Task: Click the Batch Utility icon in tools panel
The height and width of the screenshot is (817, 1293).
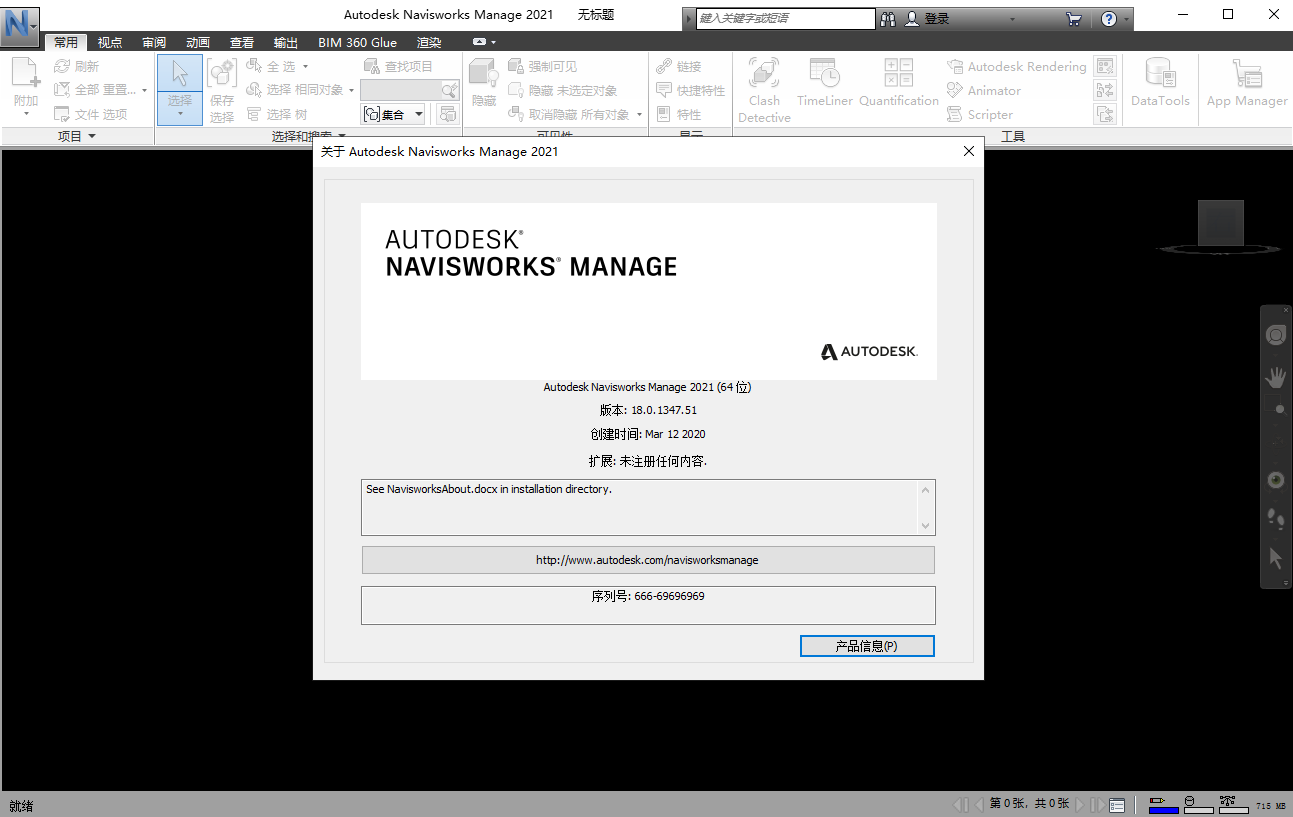Action: (x=1105, y=90)
